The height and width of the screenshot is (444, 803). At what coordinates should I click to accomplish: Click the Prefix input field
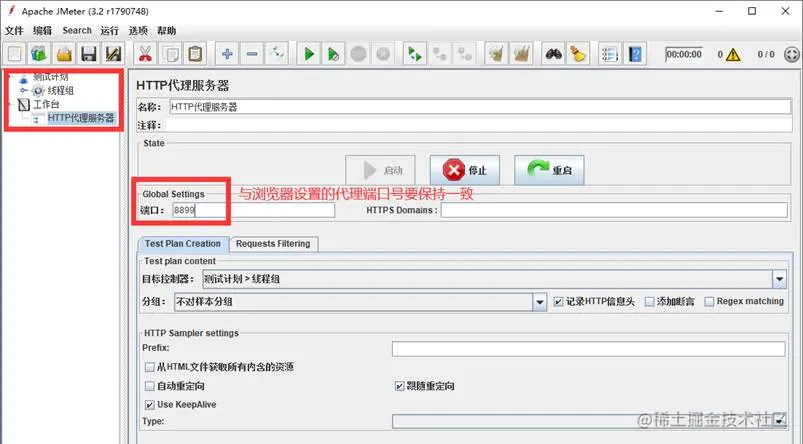(588, 349)
